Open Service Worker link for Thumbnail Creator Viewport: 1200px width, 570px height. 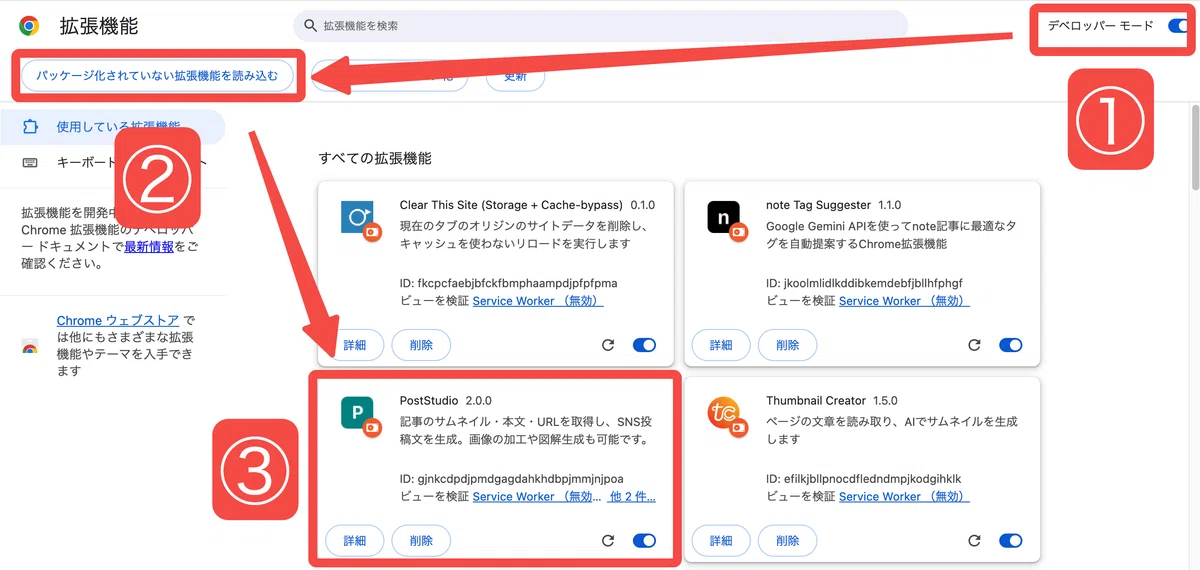point(904,497)
